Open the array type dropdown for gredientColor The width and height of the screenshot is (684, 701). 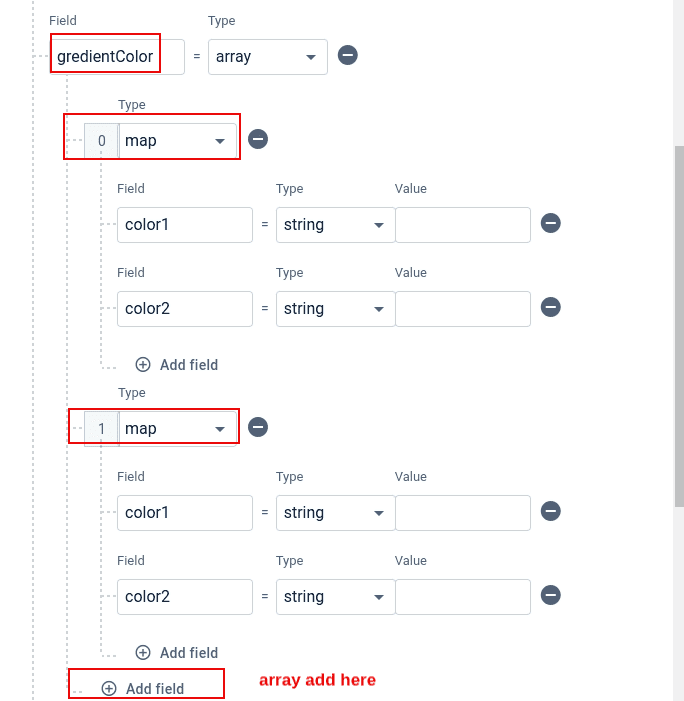tap(267, 57)
